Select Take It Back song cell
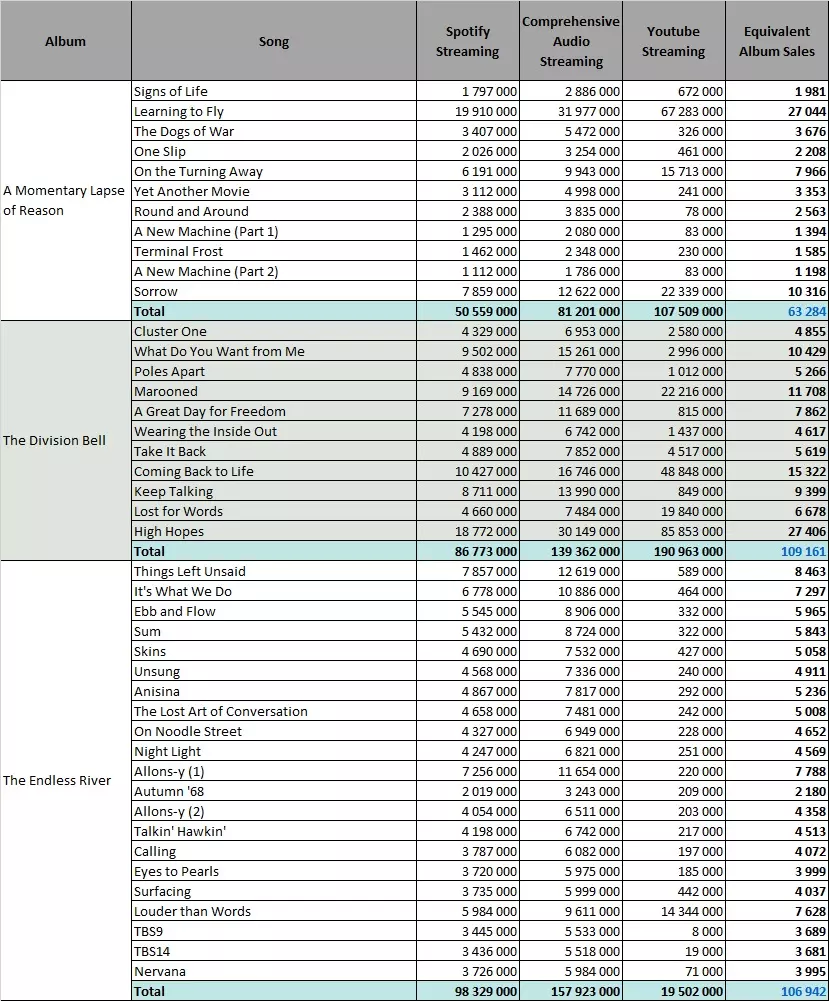The height and width of the screenshot is (1001, 829). [x=274, y=451]
